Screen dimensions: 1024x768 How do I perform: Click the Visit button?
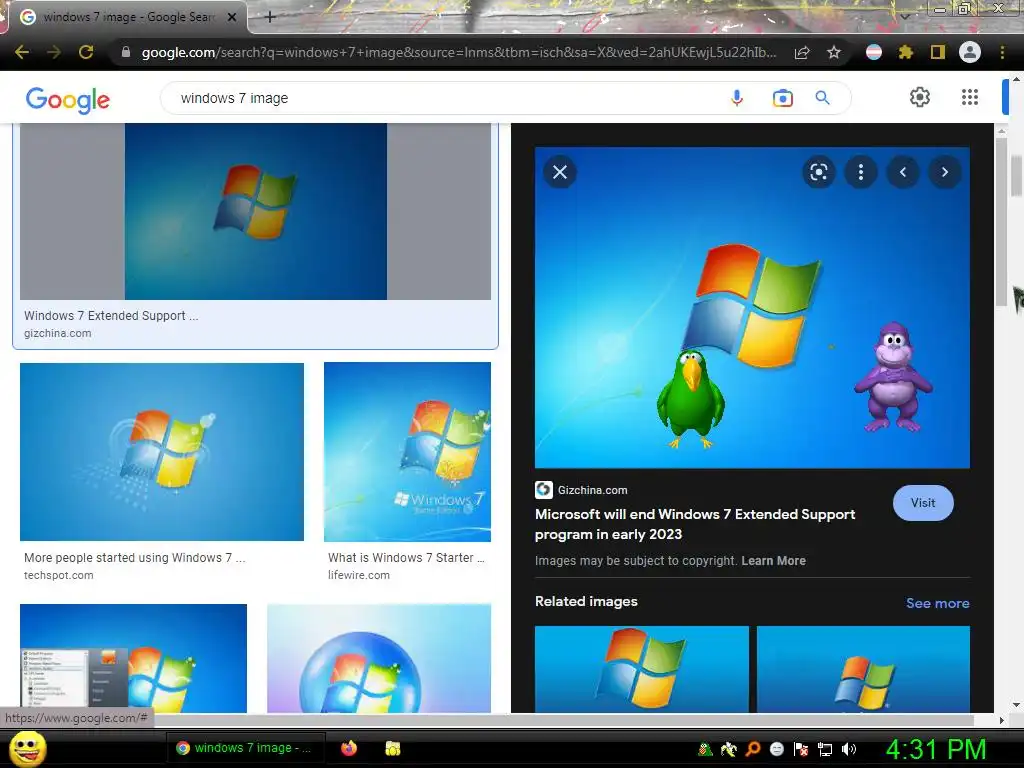click(x=923, y=503)
